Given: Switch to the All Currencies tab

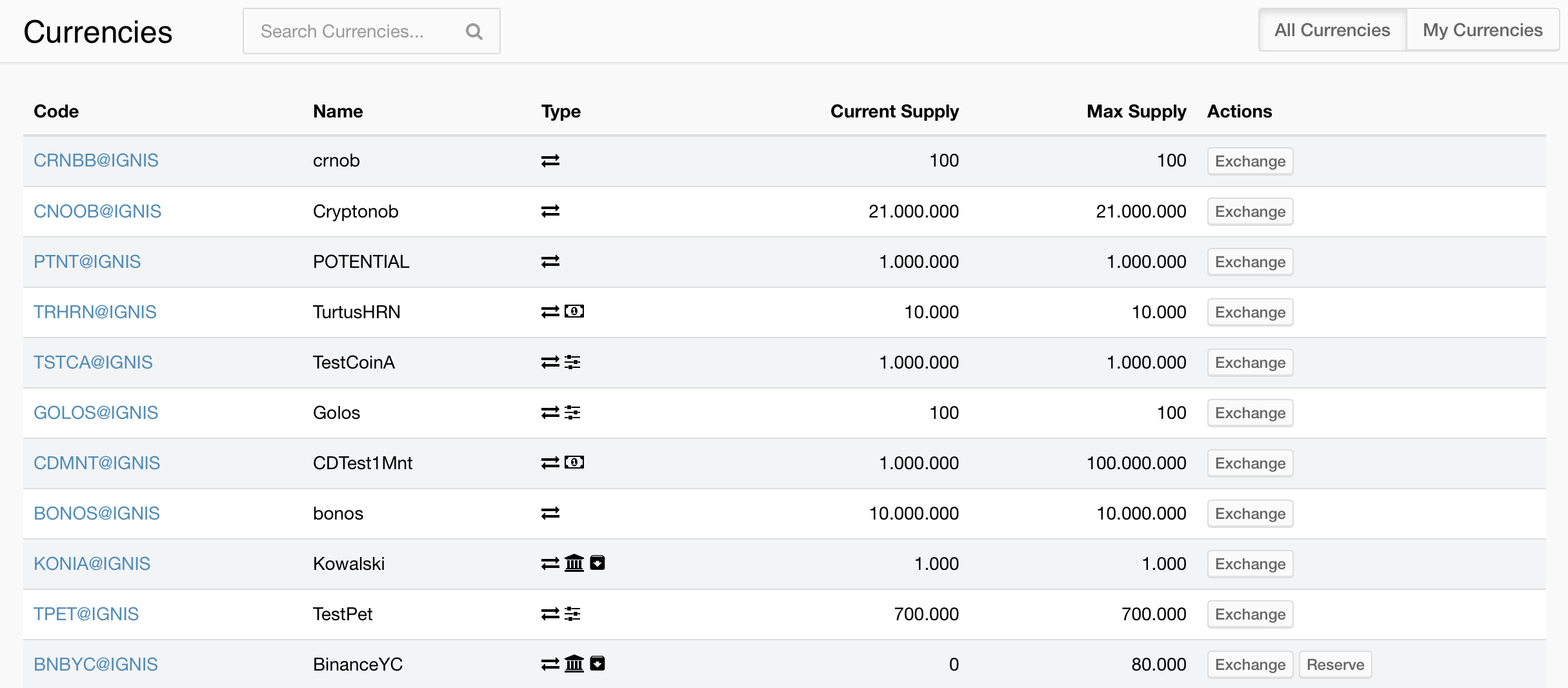Looking at the screenshot, I should tap(1332, 30).
